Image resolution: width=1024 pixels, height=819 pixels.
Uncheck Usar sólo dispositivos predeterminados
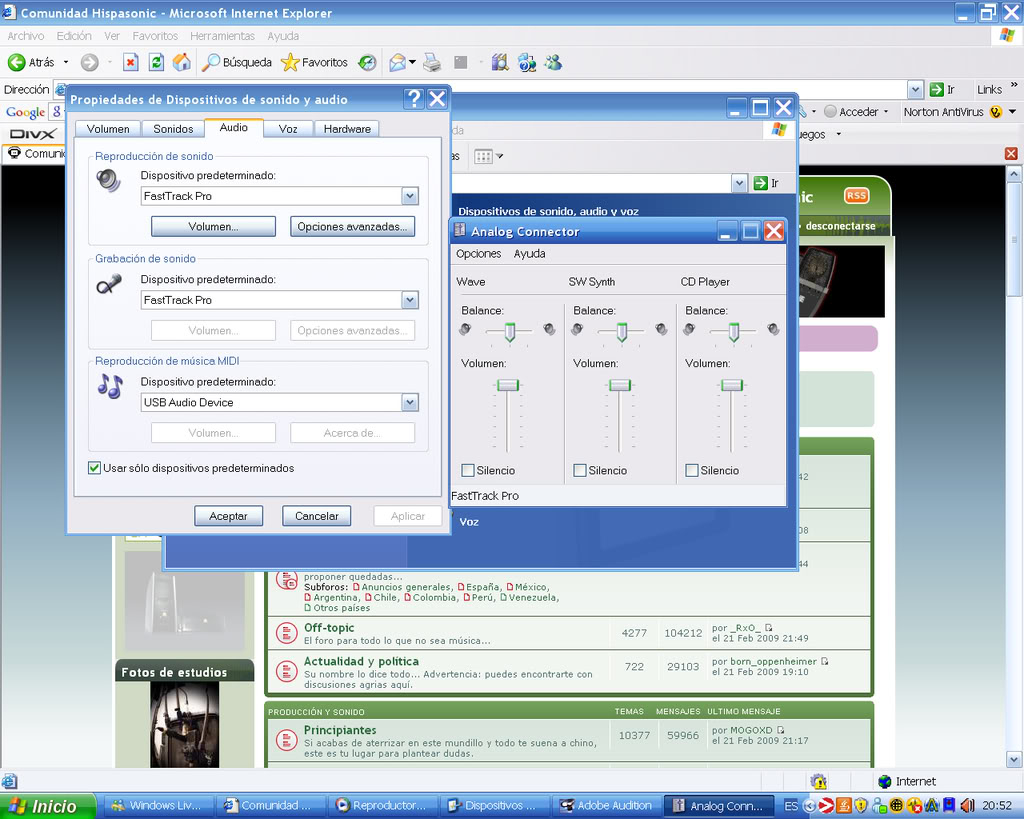pyautogui.click(x=95, y=468)
